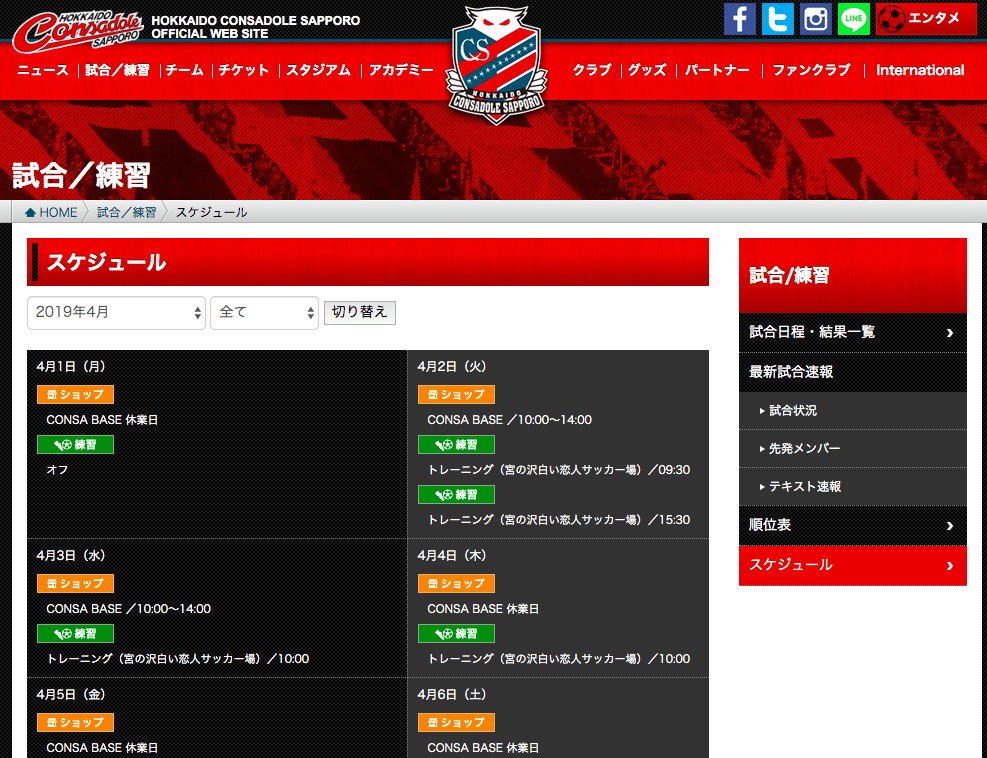The height and width of the screenshot is (758, 987).
Task: Click the スケジュール breadcrumb text
Action: tap(212, 213)
